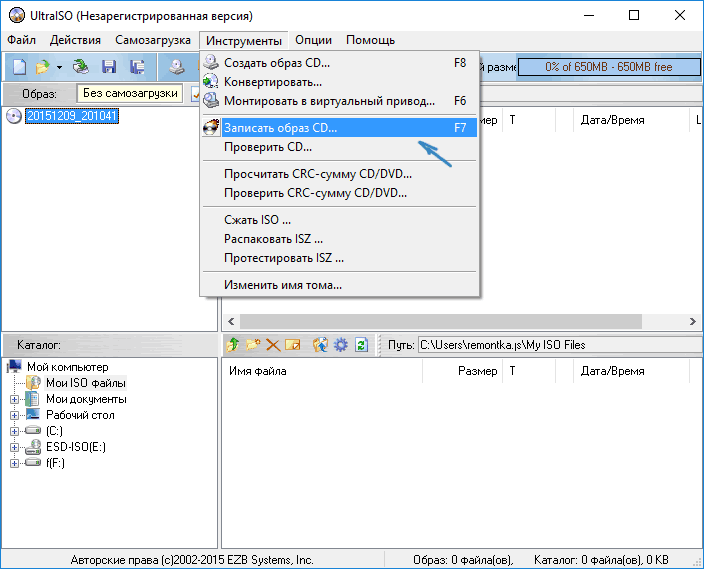The image size is (704, 569).
Task: Click the Создать образ CD drive icon in menu
Action: [211, 62]
